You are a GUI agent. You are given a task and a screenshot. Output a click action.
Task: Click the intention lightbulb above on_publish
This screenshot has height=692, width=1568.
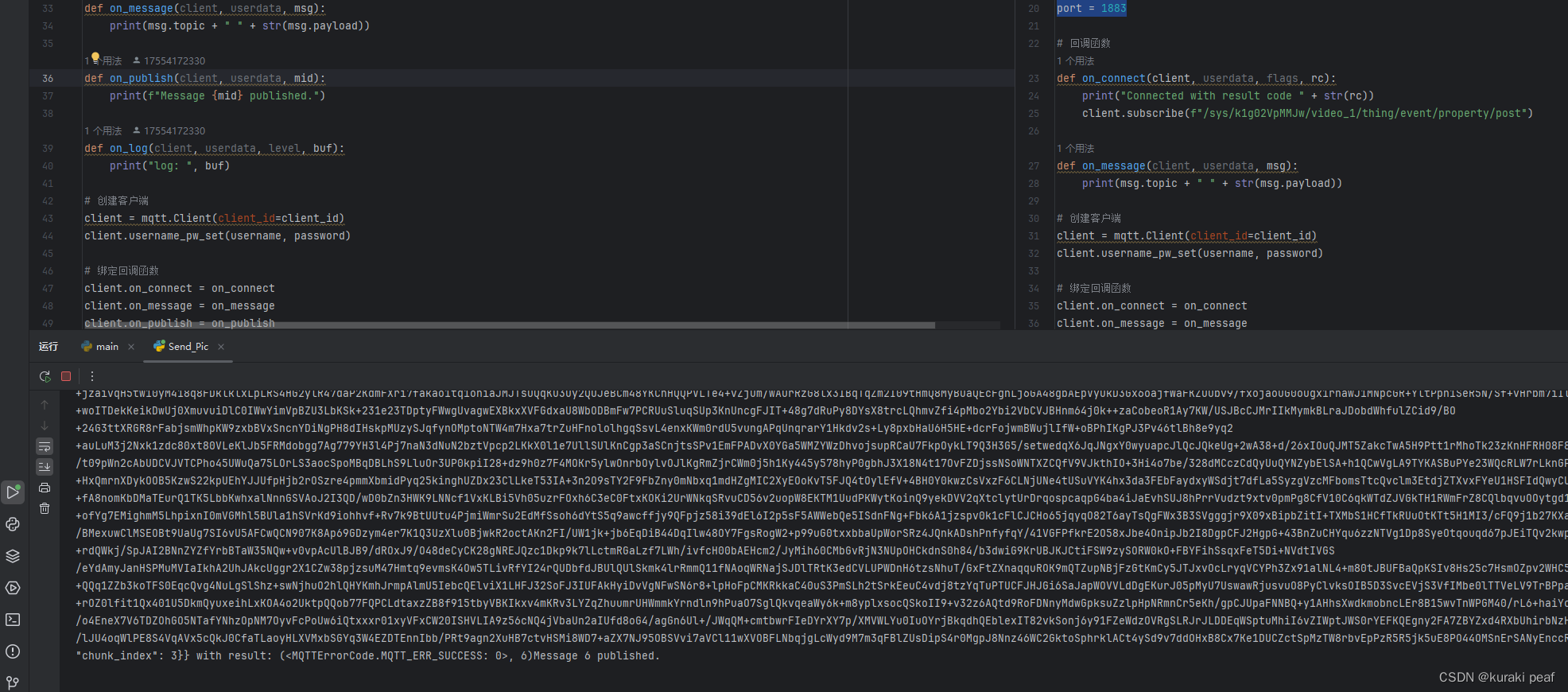pyautogui.click(x=95, y=57)
